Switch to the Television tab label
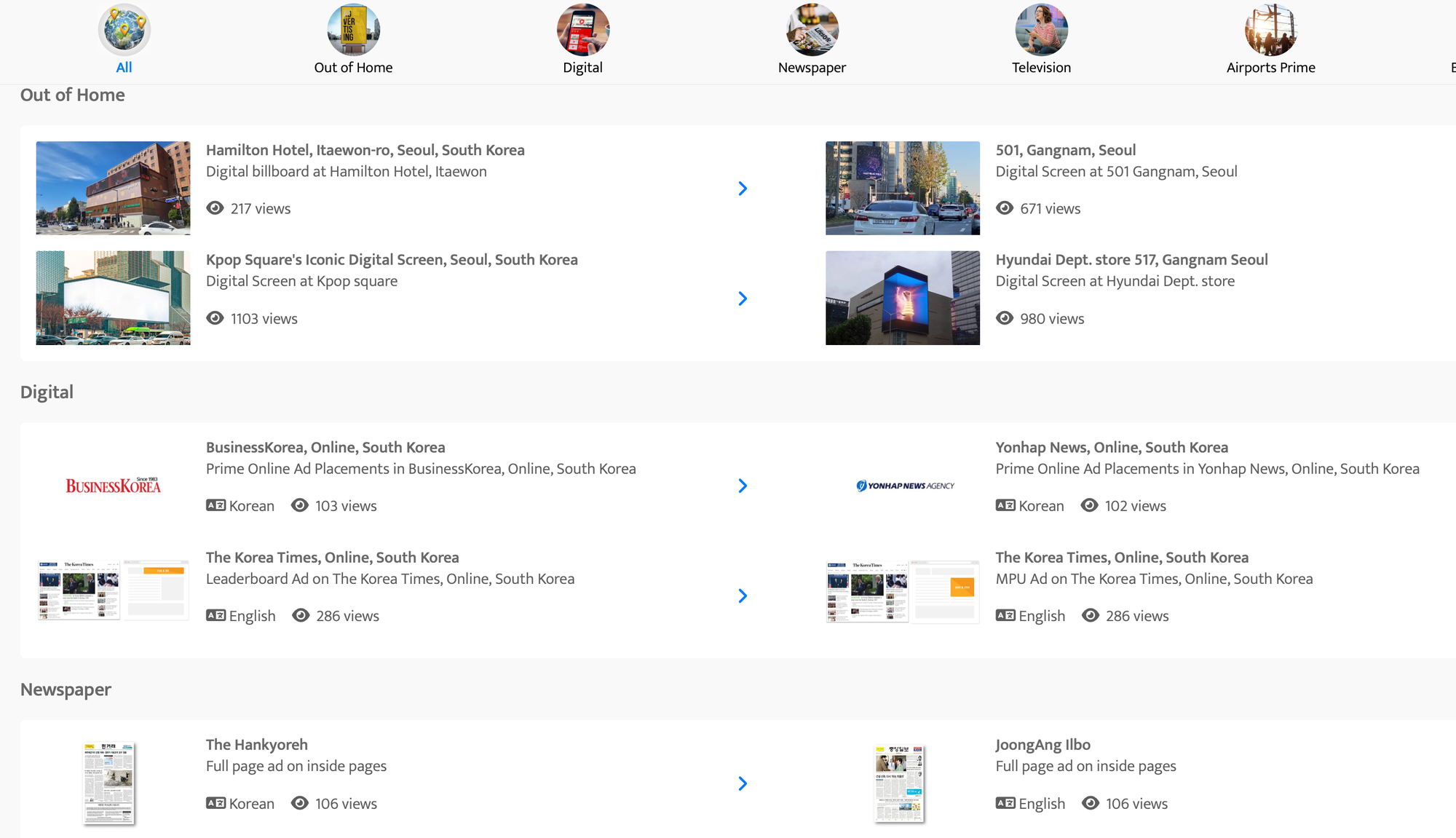This screenshot has width=1456, height=838. pyautogui.click(x=1042, y=68)
